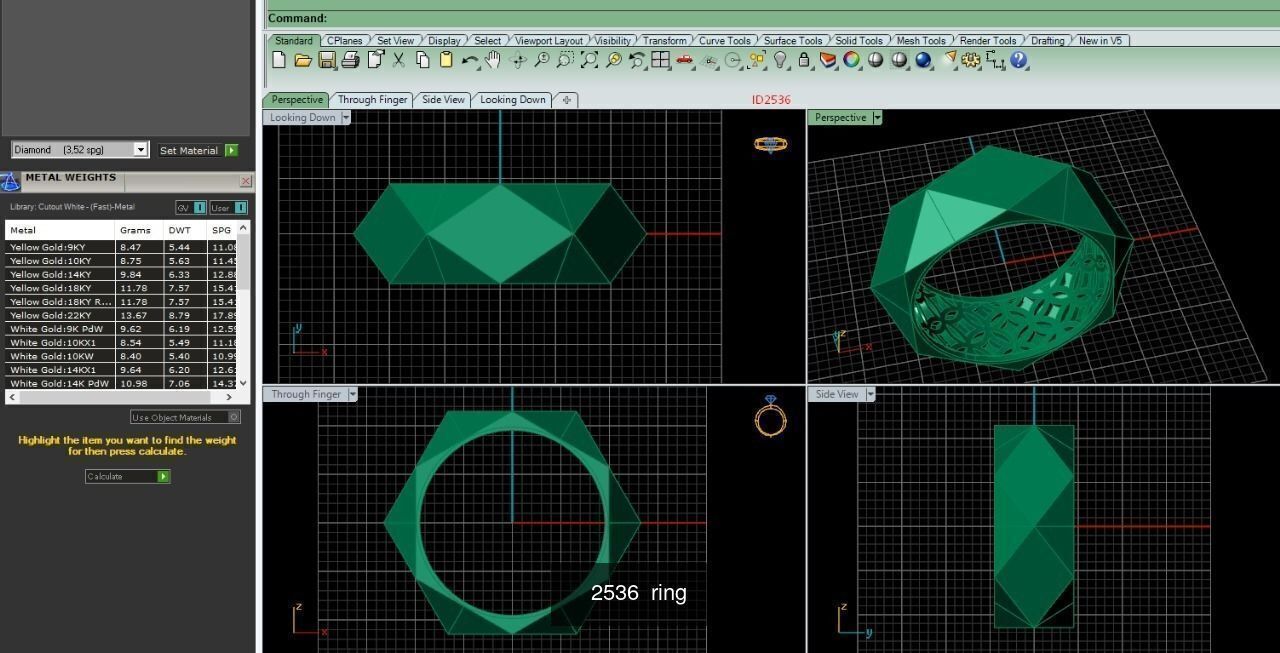Open the four viewports layout icon
1280x653 pixels.
(660, 60)
